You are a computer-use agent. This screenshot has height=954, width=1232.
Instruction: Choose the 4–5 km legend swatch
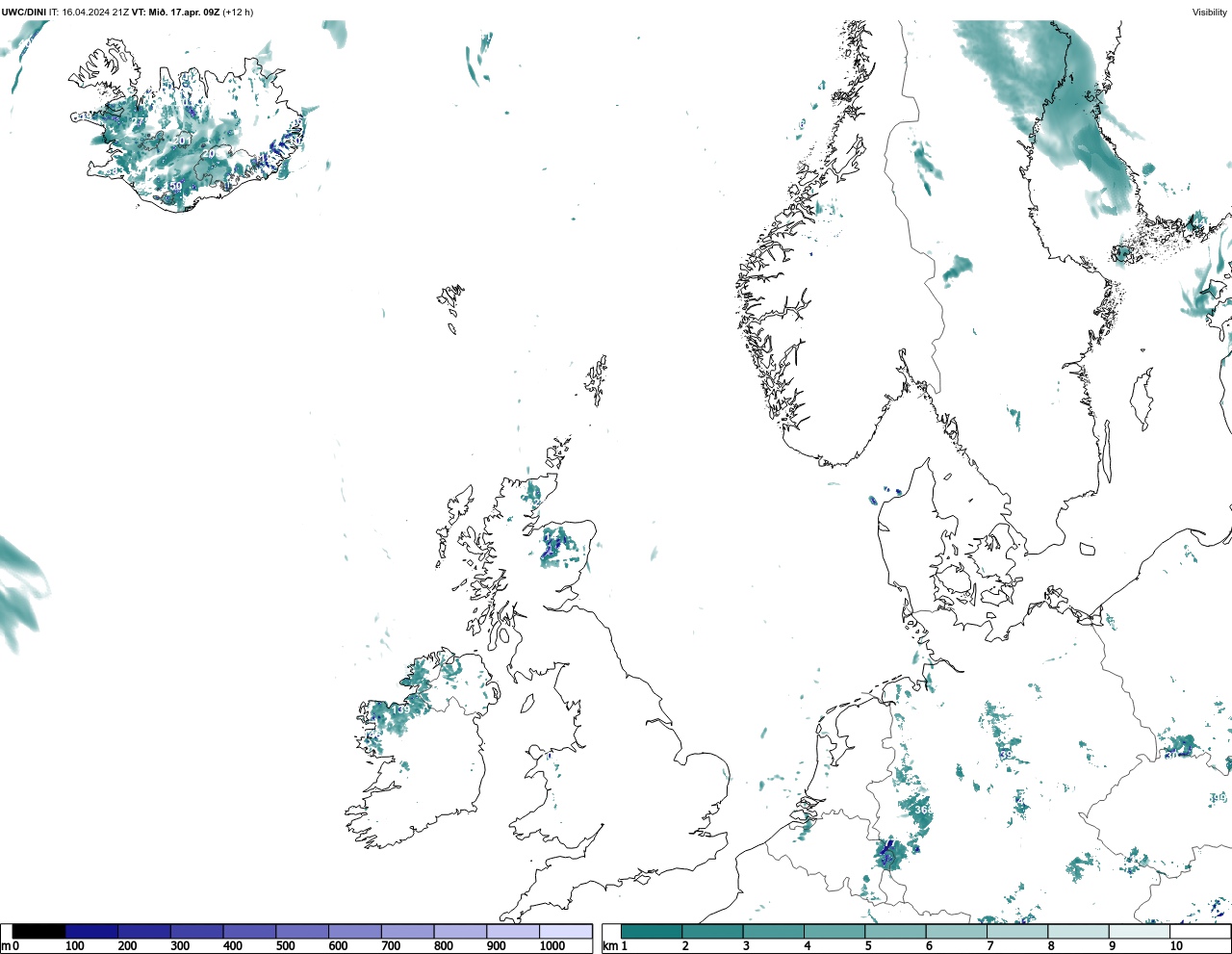coord(834,932)
